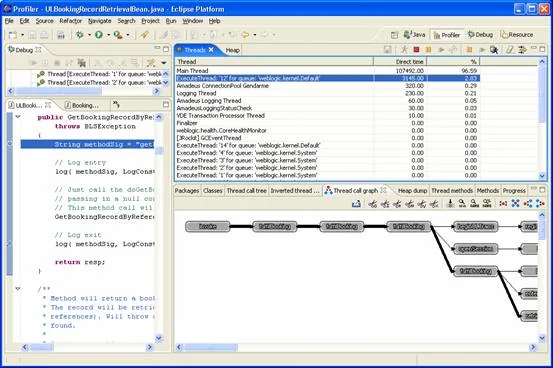This screenshot has height=368, width=553.
Task: Click the Open Perspective icon
Action: pyautogui.click(x=395, y=35)
